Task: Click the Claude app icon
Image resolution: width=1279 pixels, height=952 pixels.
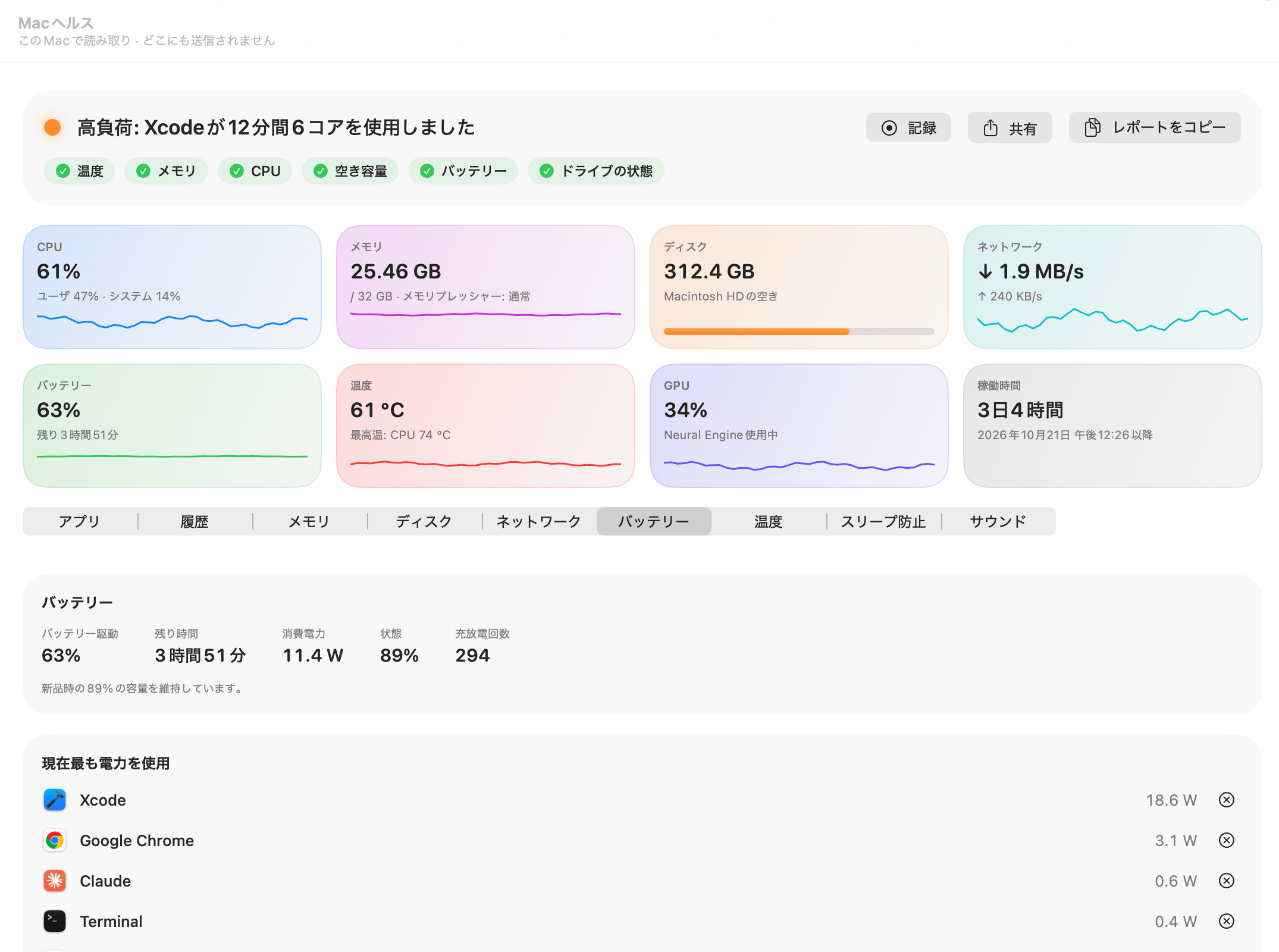Action: 55,881
